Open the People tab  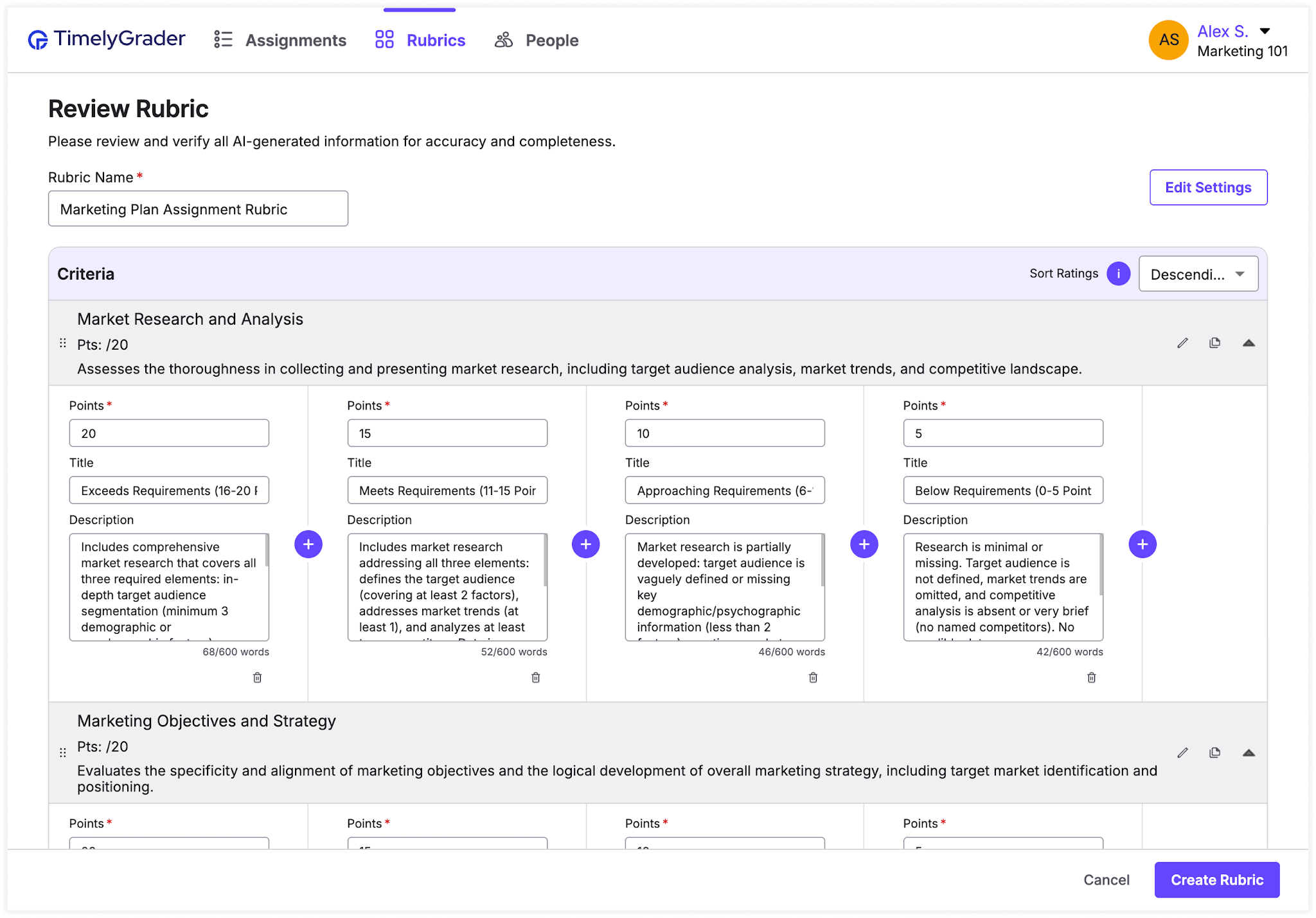tap(537, 40)
